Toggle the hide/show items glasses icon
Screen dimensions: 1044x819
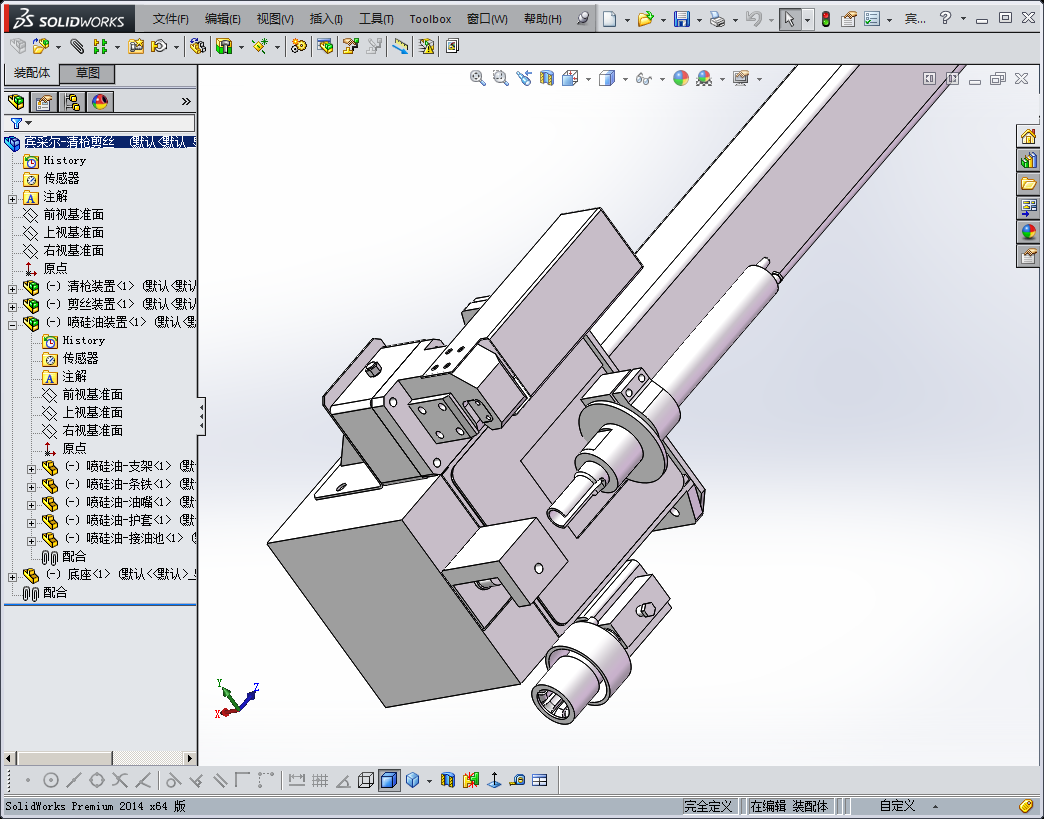click(x=644, y=79)
